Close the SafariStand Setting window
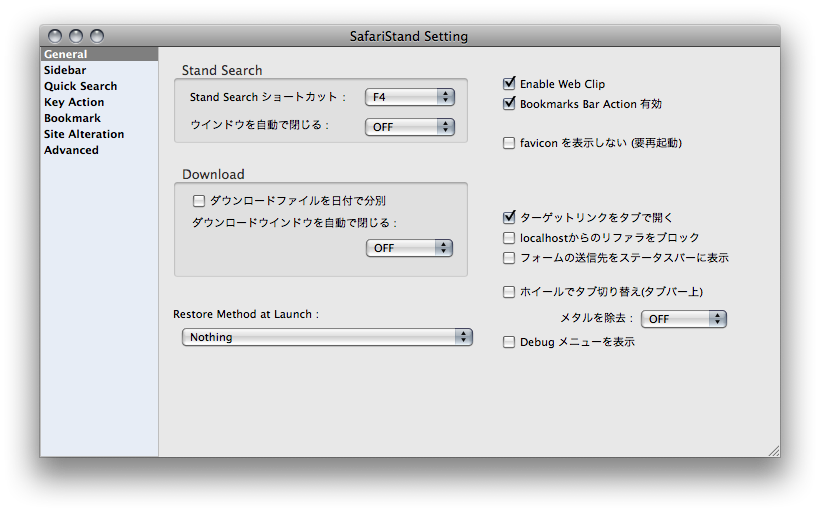This screenshot has width=820, height=512. pyautogui.click(x=55, y=36)
